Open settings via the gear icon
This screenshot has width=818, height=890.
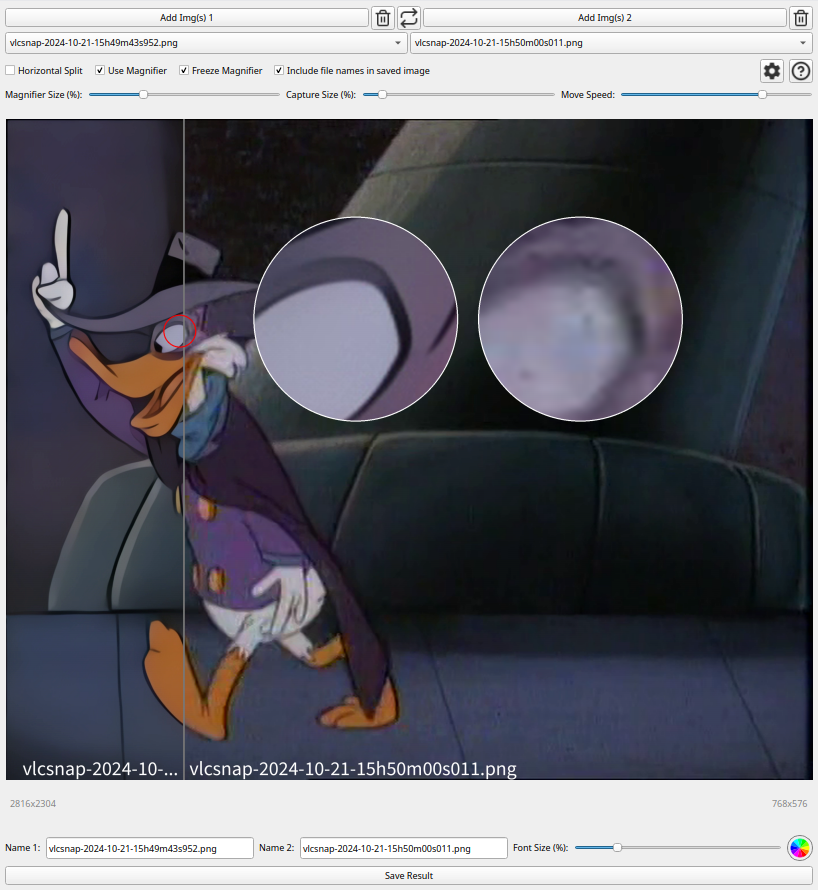point(771,71)
